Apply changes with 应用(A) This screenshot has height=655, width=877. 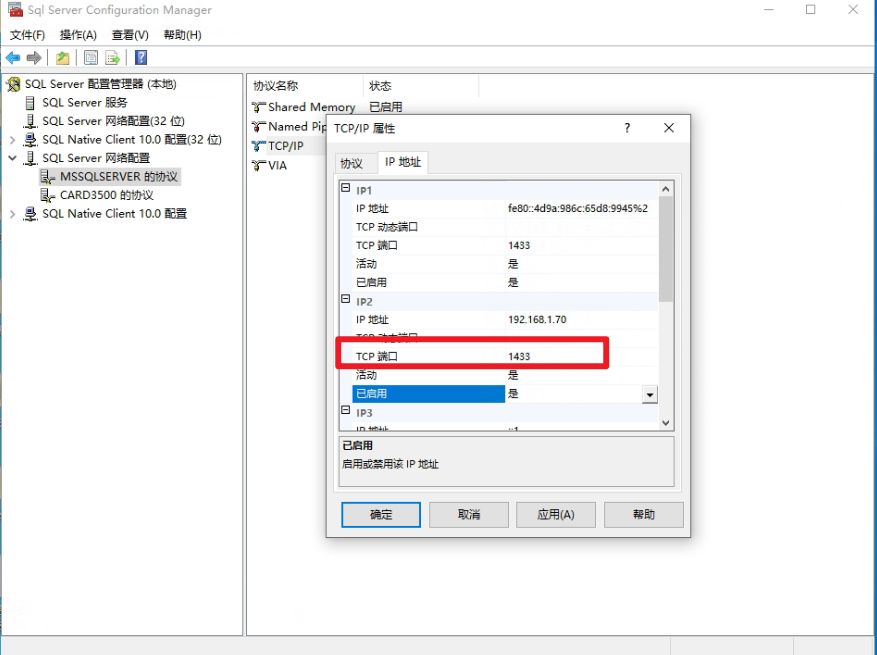556,515
